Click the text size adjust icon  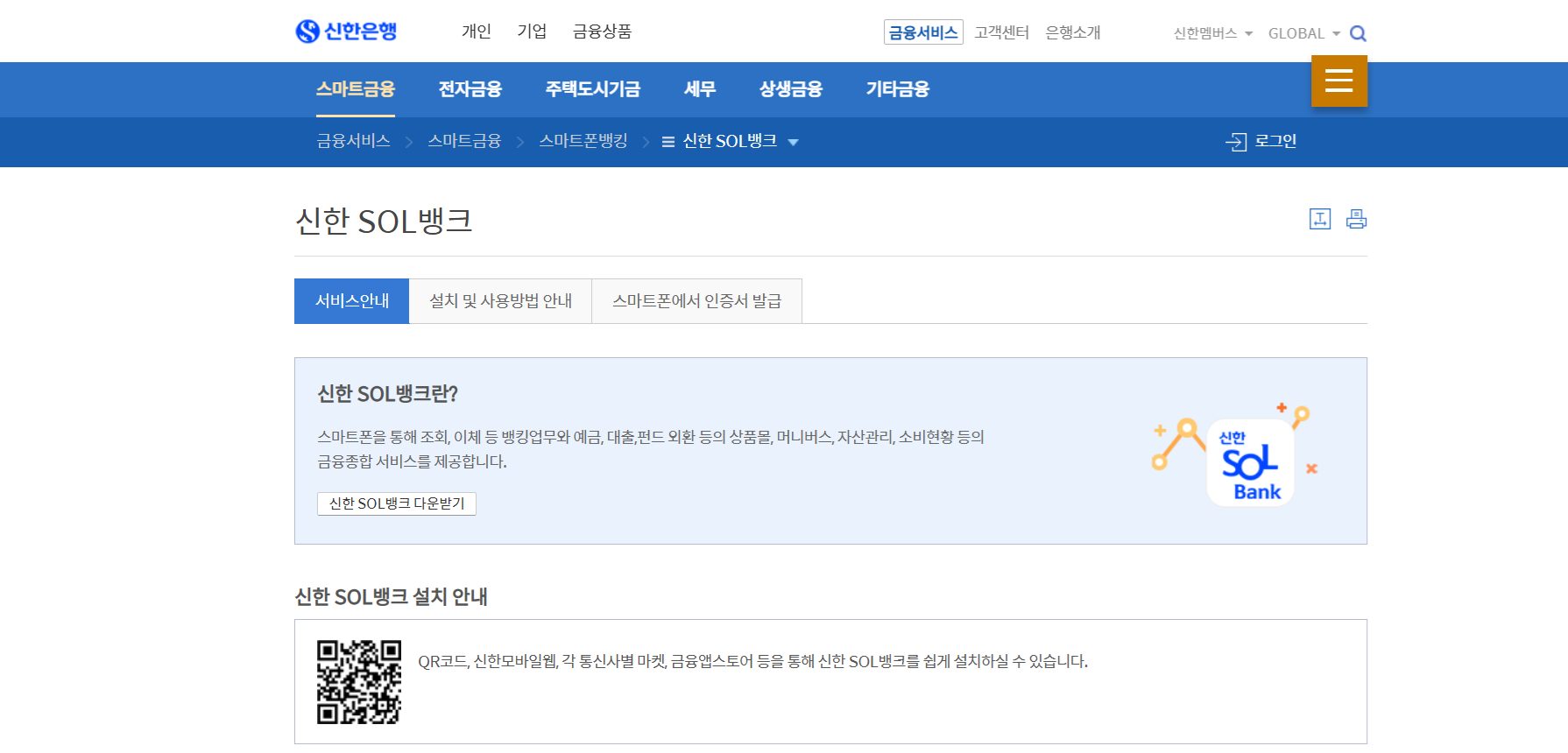(x=1320, y=219)
